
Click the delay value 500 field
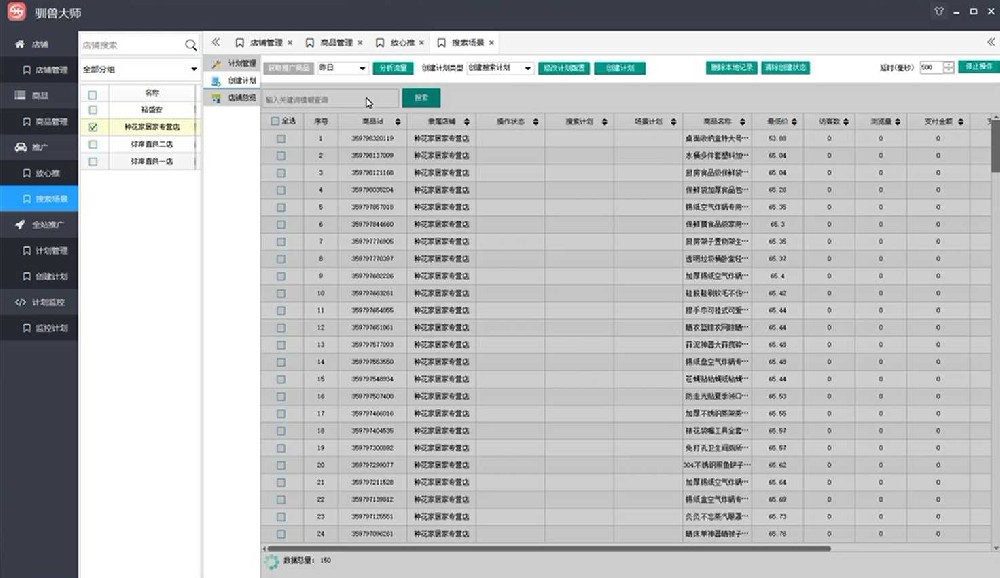tap(930, 68)
